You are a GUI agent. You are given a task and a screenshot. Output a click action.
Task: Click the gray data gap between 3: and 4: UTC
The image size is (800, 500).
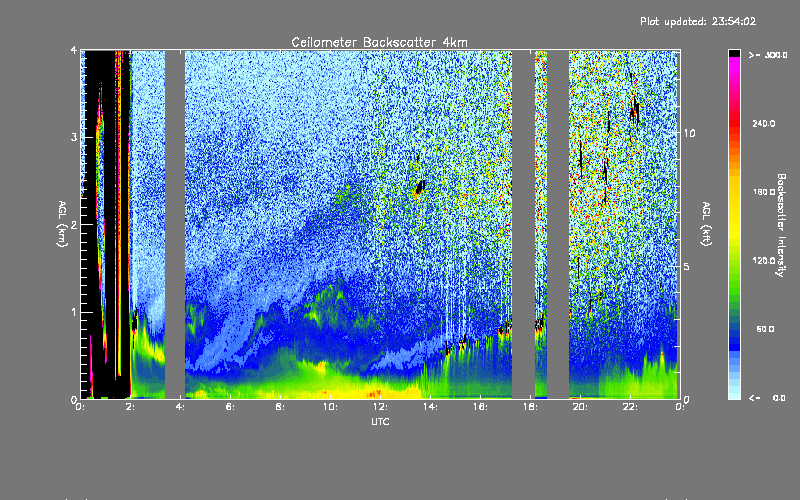tap(175, 224)
